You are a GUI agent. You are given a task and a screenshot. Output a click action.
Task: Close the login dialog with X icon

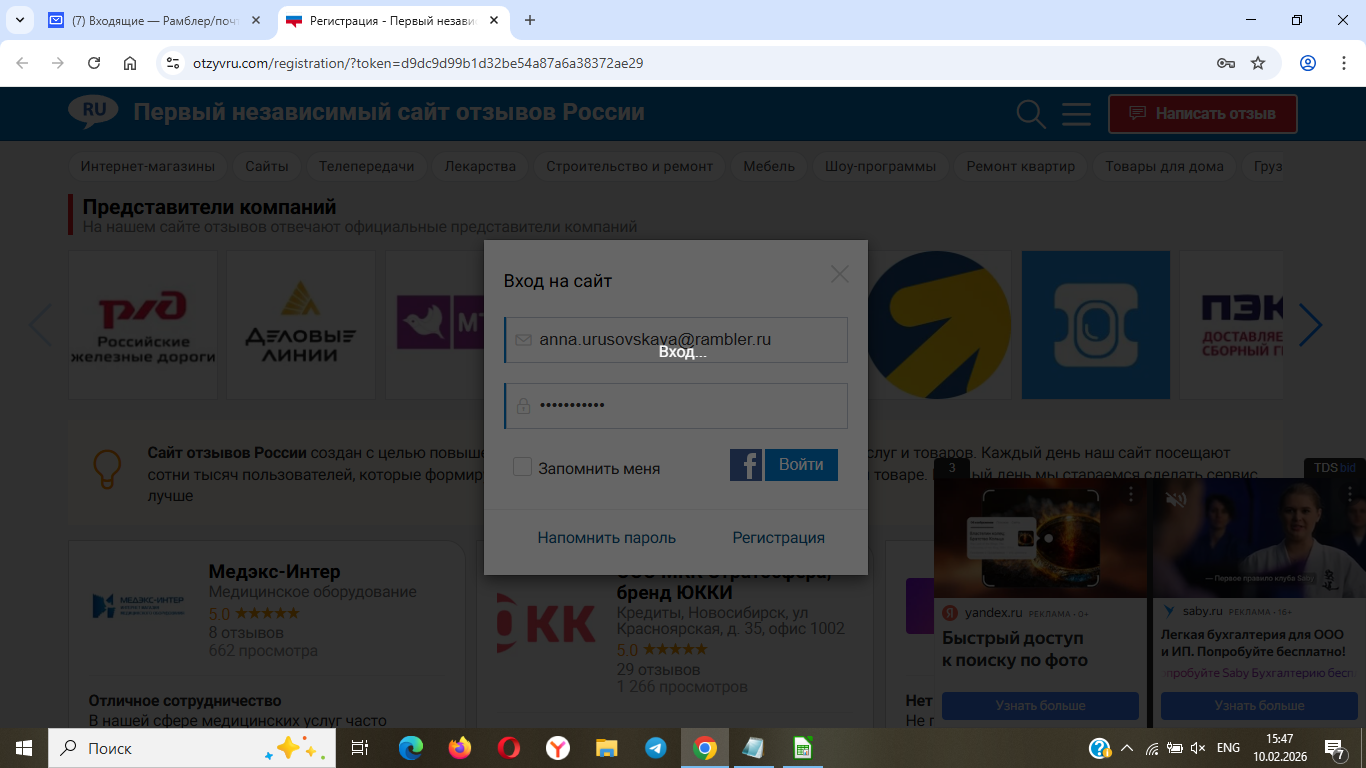[839, 274]
